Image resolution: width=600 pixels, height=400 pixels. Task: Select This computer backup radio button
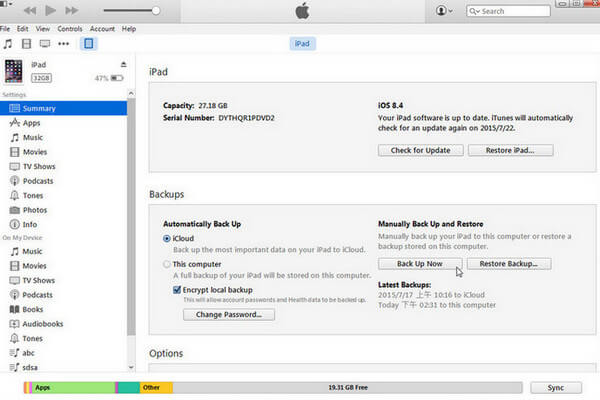tap(167, 264)
